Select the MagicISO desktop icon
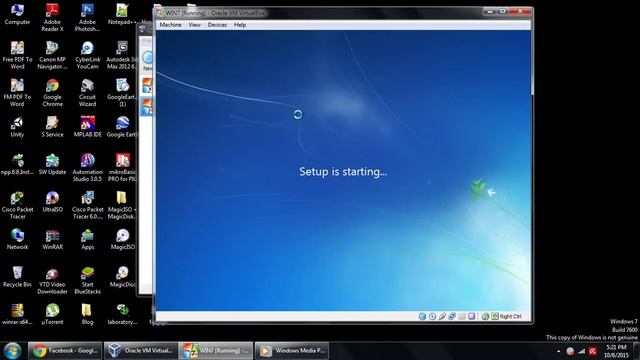 click(x=122, y=240)
